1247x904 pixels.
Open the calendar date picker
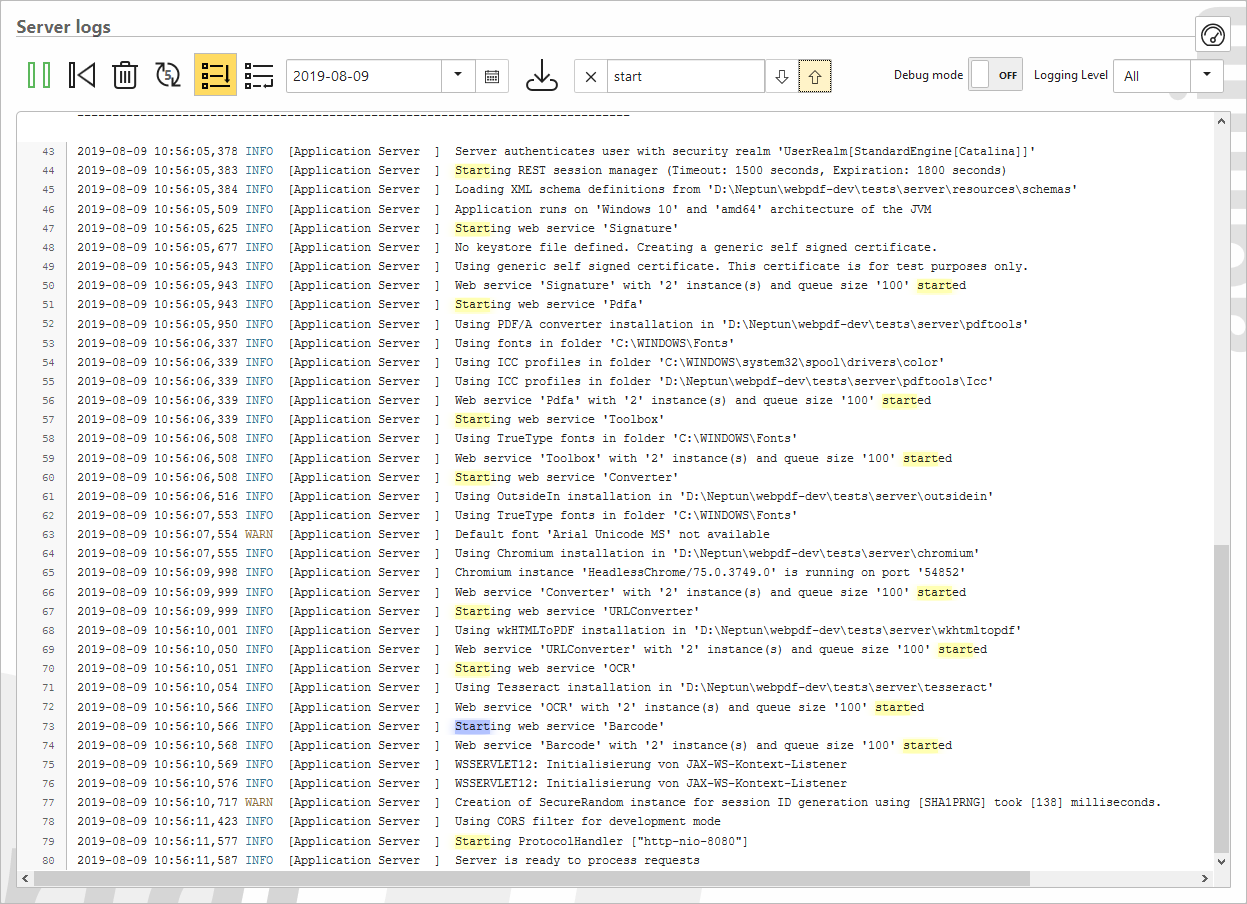coord(492,76)
